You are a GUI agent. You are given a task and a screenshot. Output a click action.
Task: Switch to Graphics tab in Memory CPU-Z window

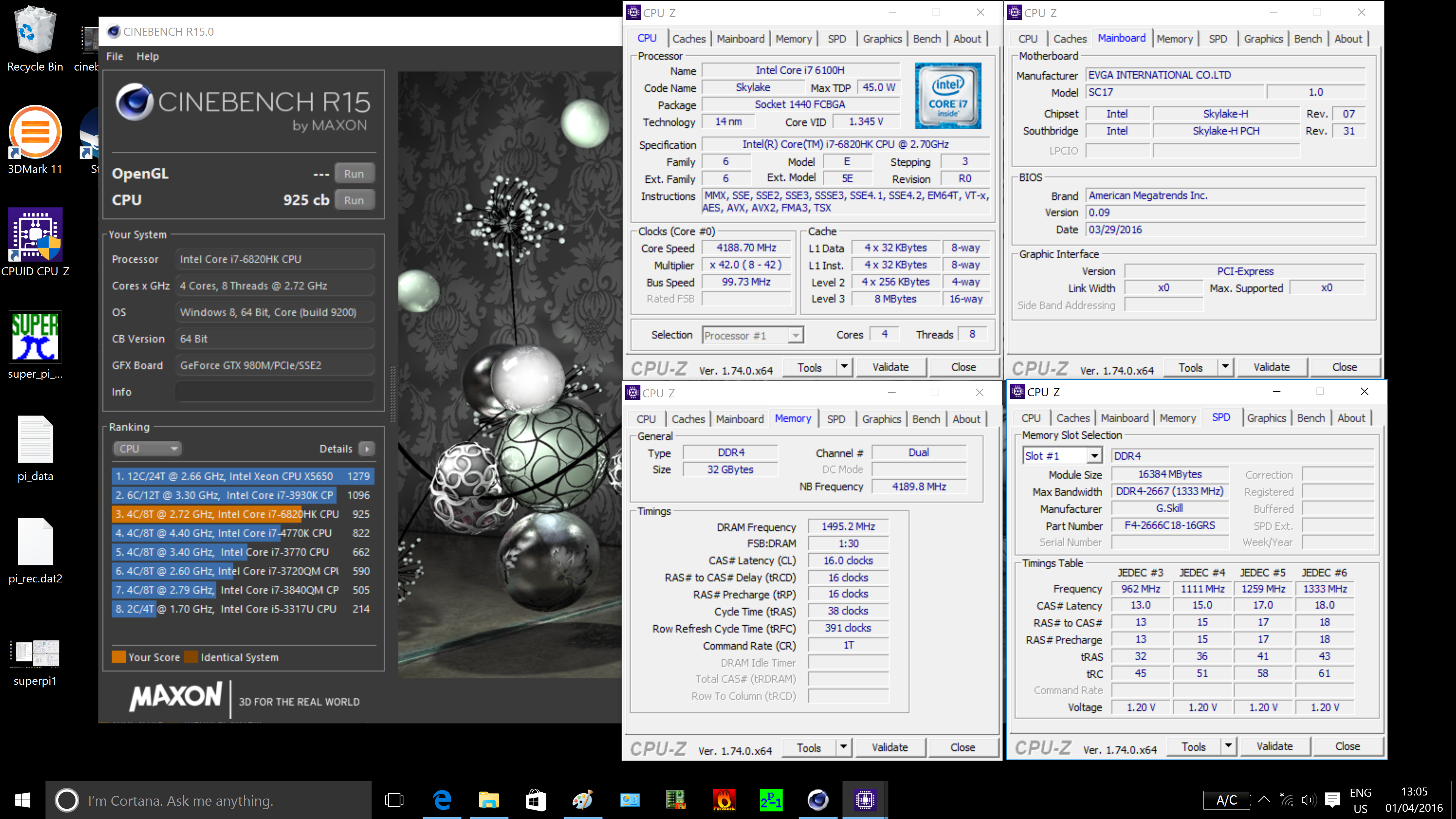(x=881, y=419)
